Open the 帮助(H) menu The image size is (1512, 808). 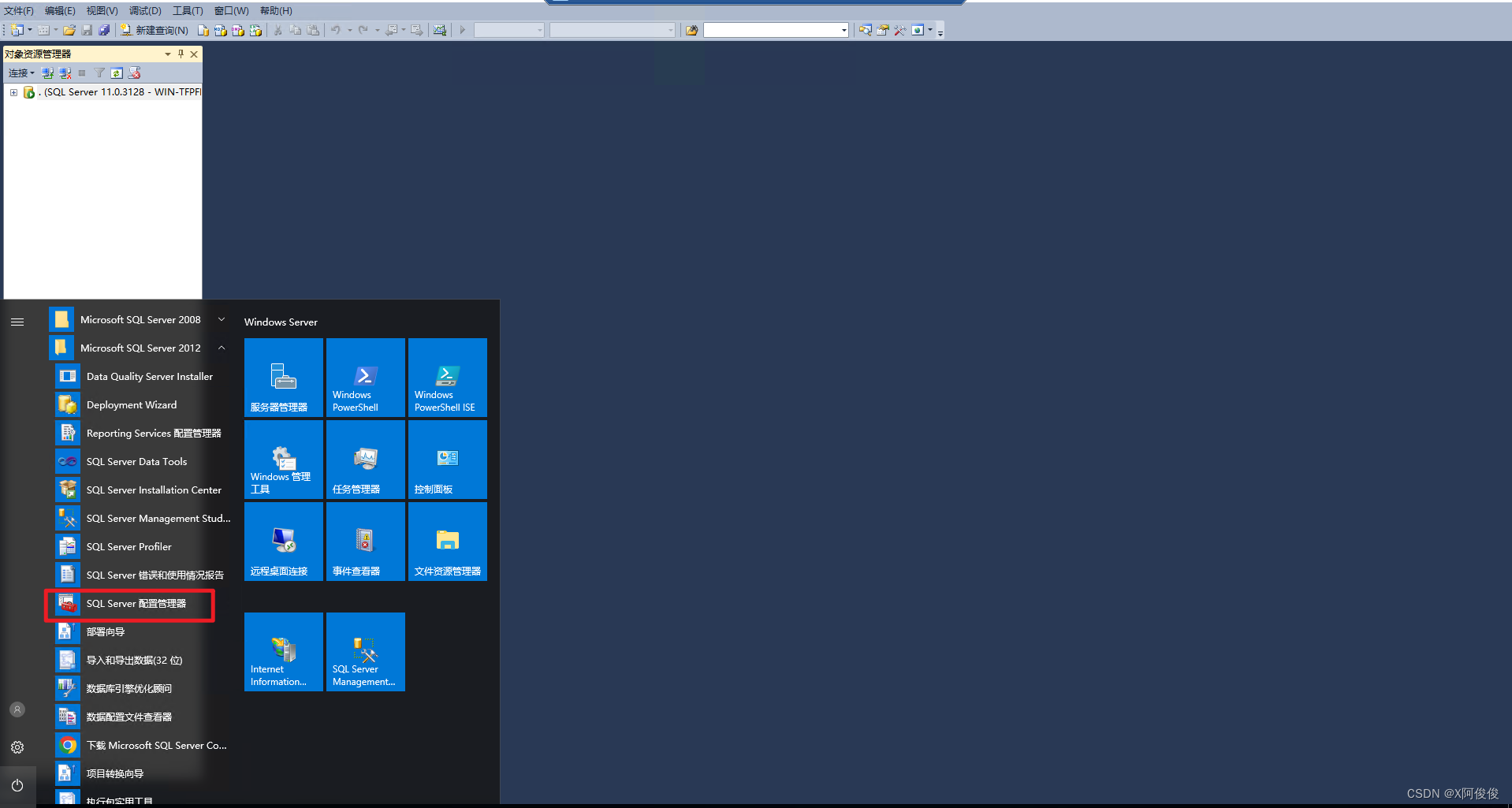pyautogui.click(x=276, y=11)
